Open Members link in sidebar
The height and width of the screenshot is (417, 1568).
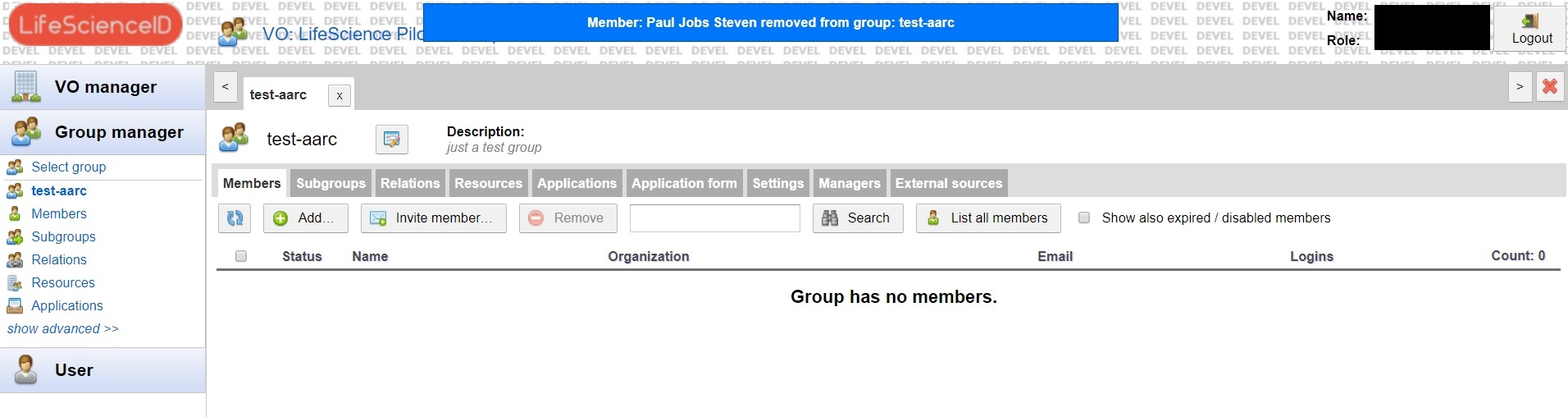coord(59,213)
